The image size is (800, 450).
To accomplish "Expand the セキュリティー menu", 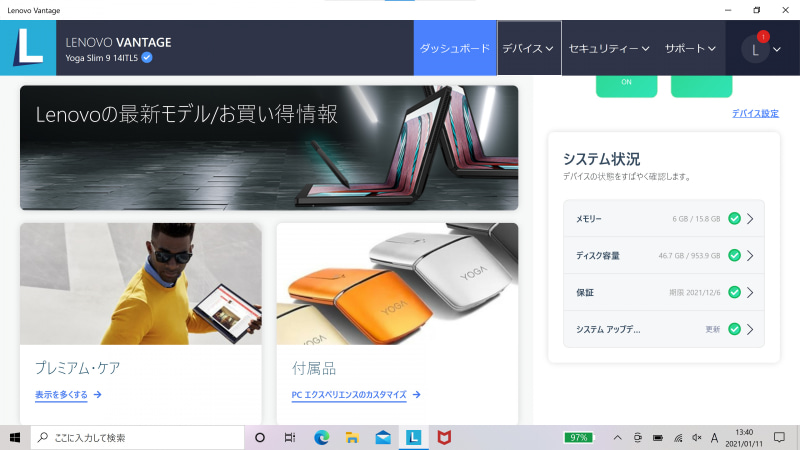I will pos(609,48).
